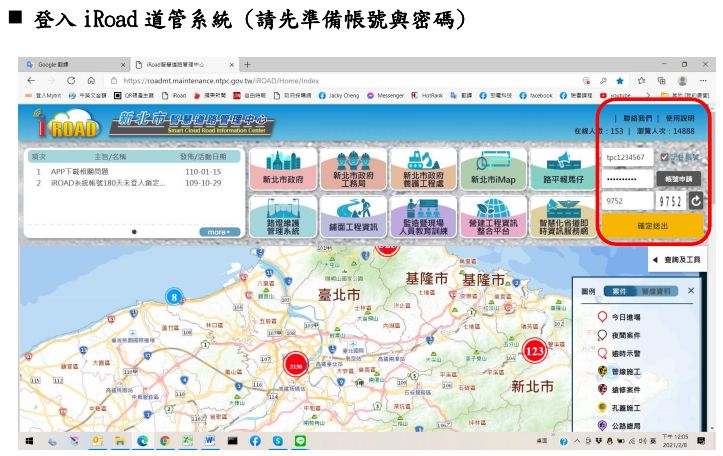Open the 新北市政府工務局 tile
The image size is (723, 456).
click(353, 169)
